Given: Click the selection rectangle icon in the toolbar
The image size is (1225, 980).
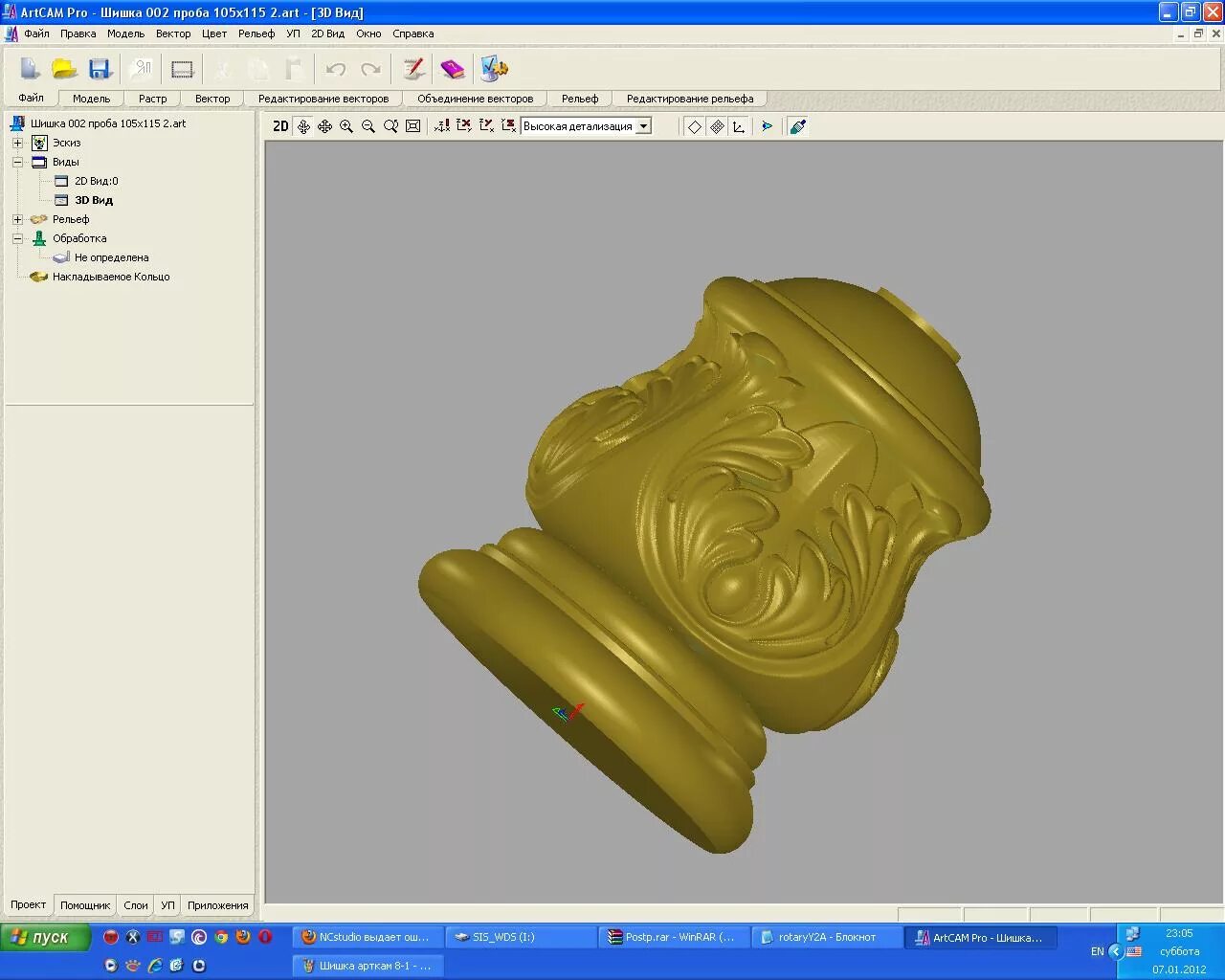Looking at the screenshot, I should coord(182,69).
